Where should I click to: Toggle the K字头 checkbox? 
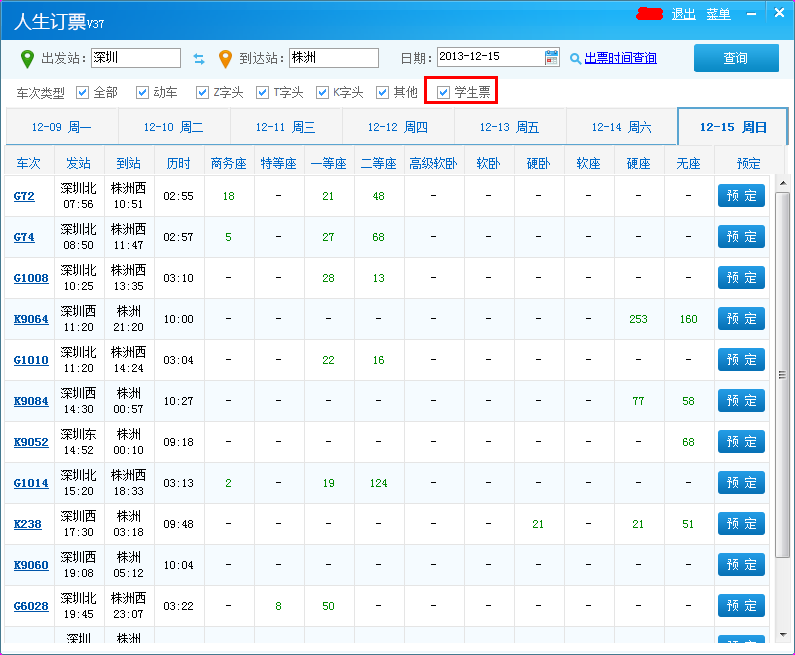322,92
